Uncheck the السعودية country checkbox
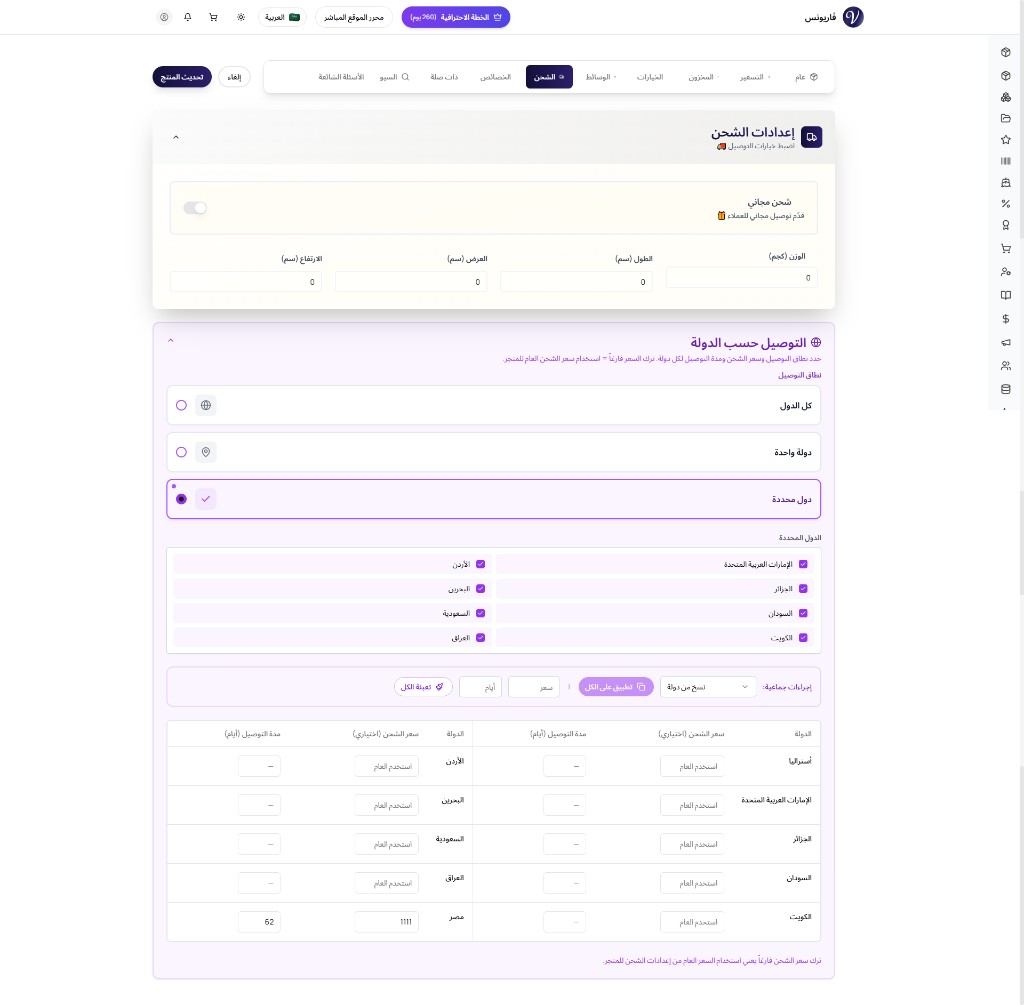The image size is (1024, 1005). click(x=480, y=613)
